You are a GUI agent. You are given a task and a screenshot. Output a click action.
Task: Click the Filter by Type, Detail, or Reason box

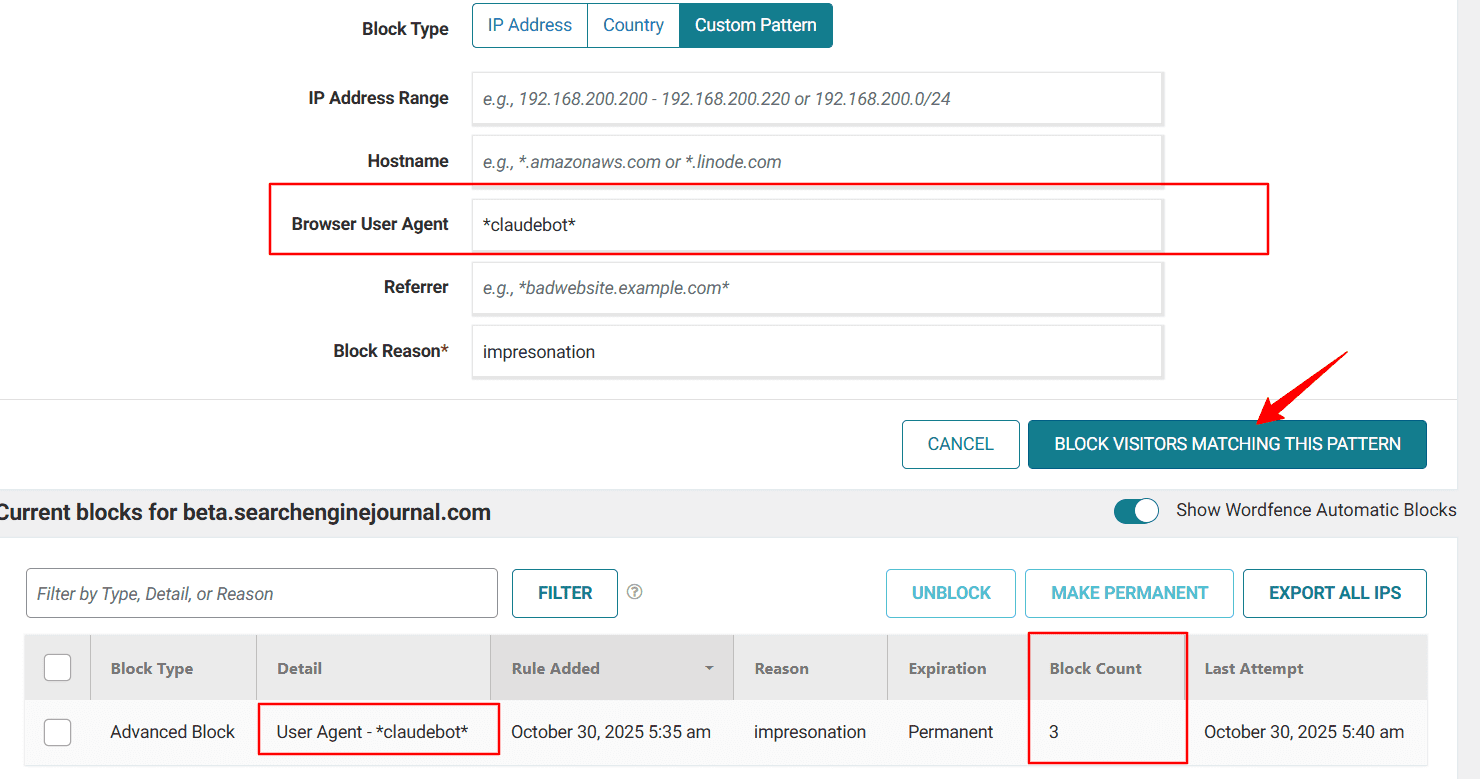[x=261, y=592]
